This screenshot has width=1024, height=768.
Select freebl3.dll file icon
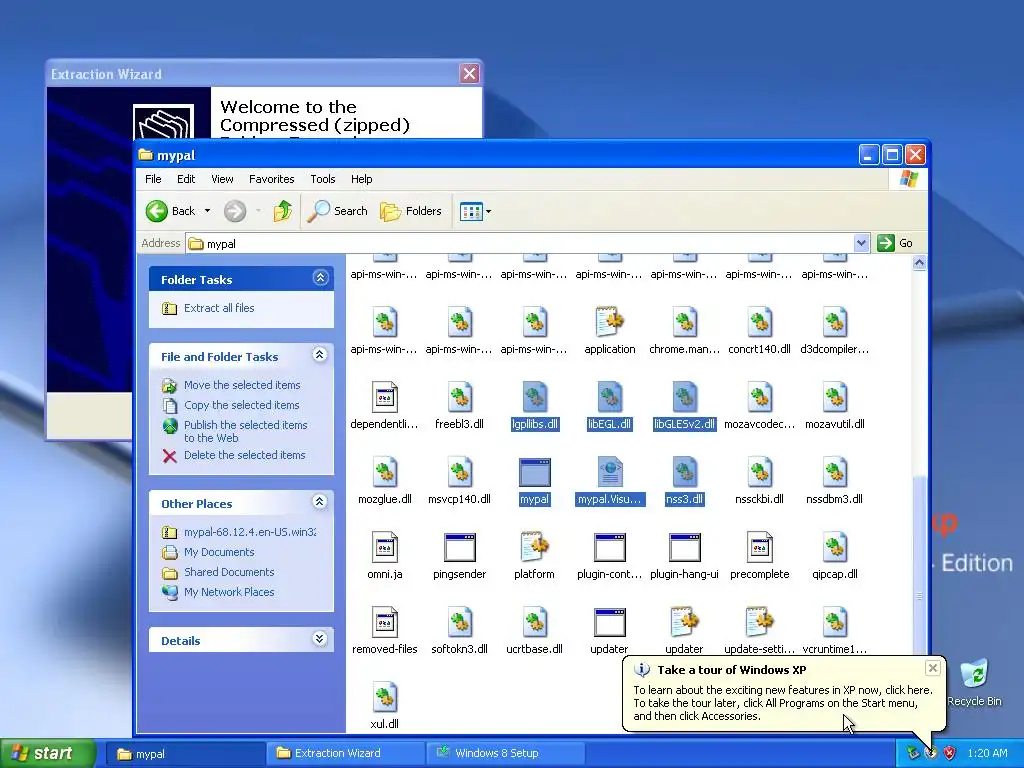click(x=460, y=397)
